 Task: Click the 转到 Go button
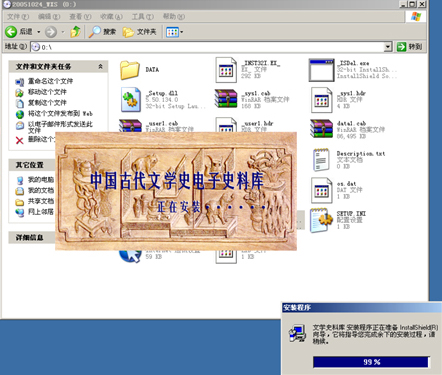410,47
